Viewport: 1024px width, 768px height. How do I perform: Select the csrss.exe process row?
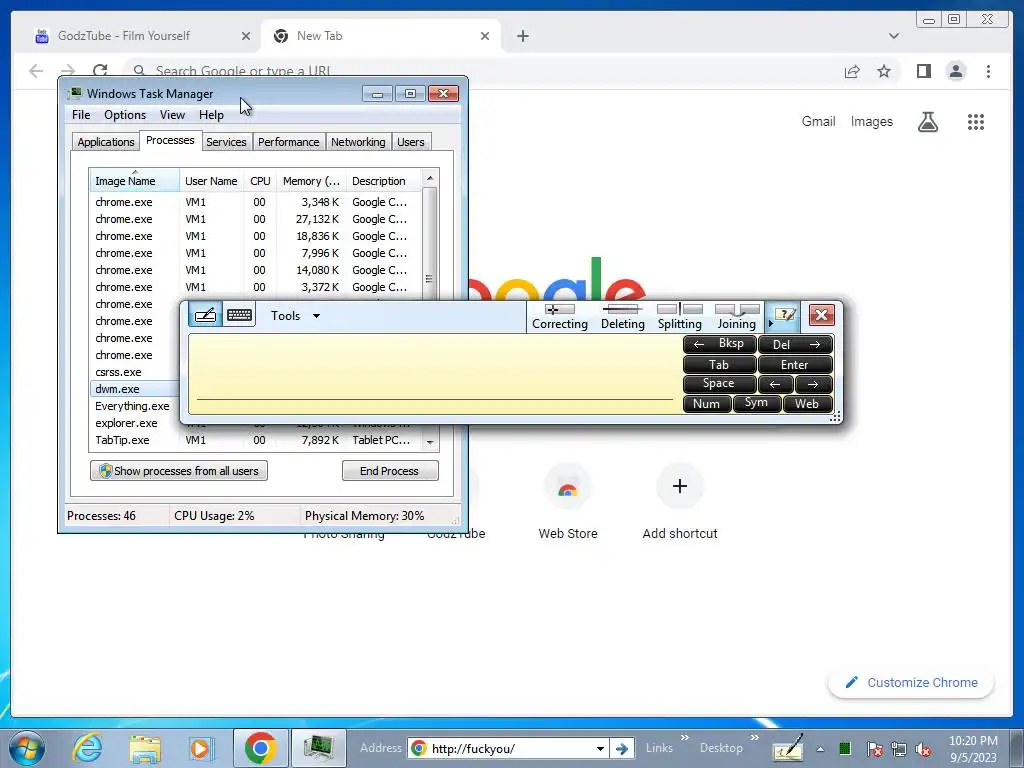pos(134,372)
